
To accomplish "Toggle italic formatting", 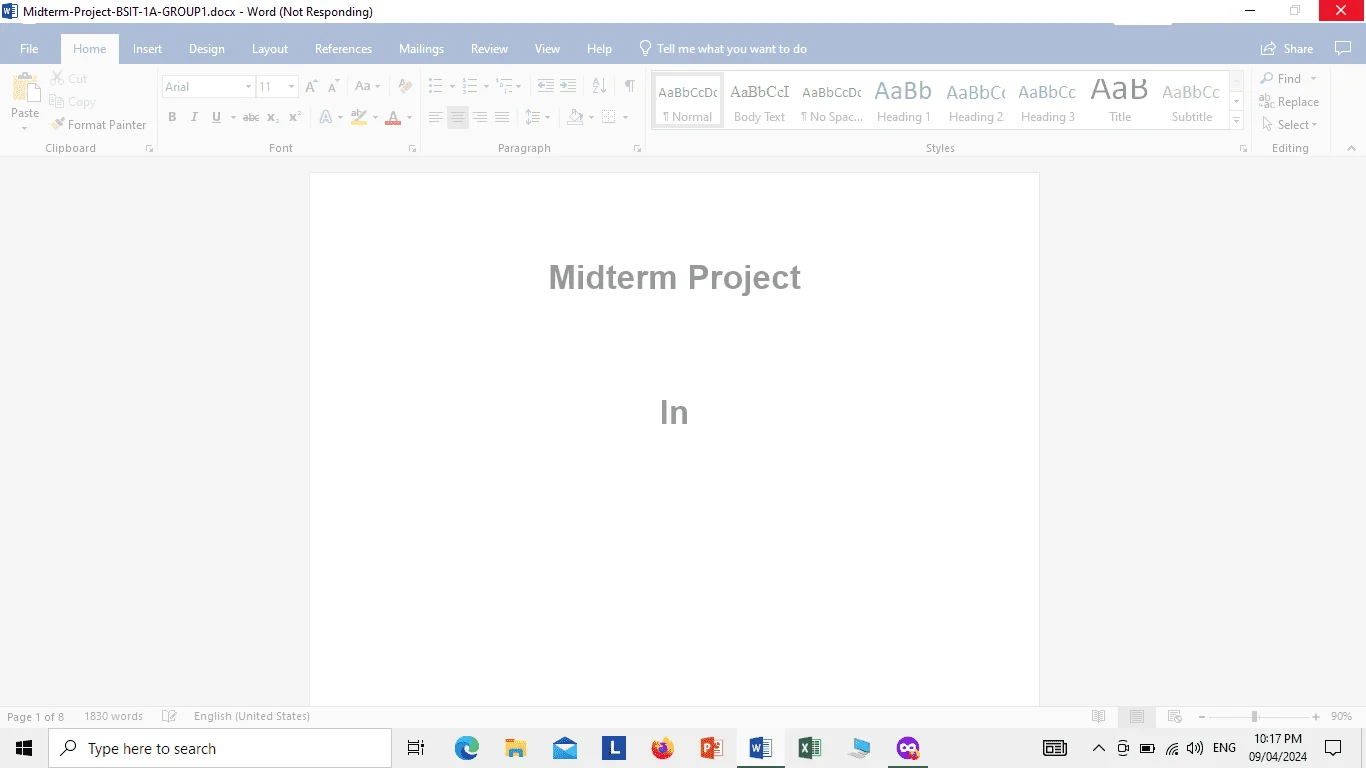I will (x=194, y=117).
